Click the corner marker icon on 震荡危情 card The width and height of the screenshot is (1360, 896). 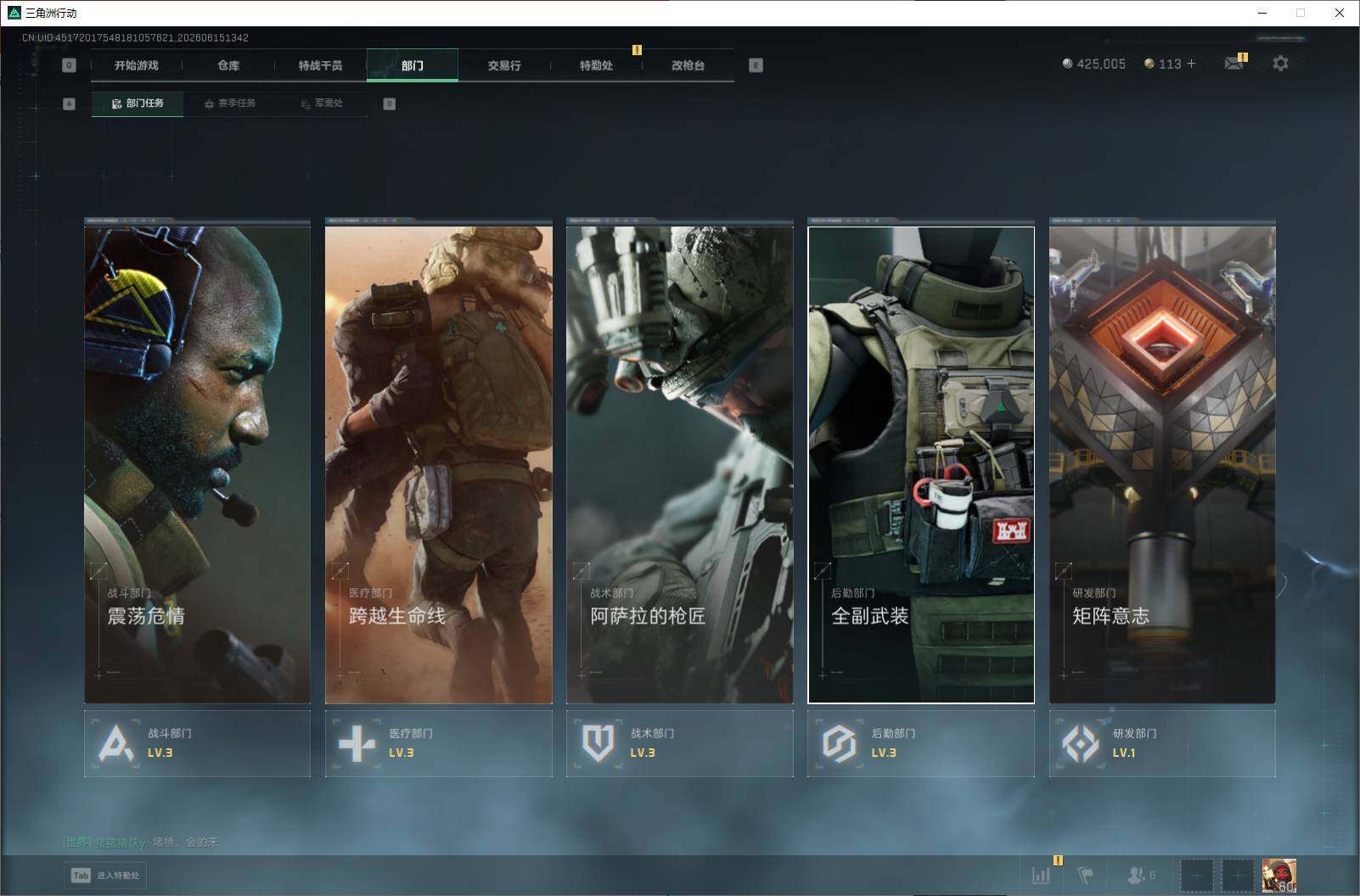[x=98, y=571]
